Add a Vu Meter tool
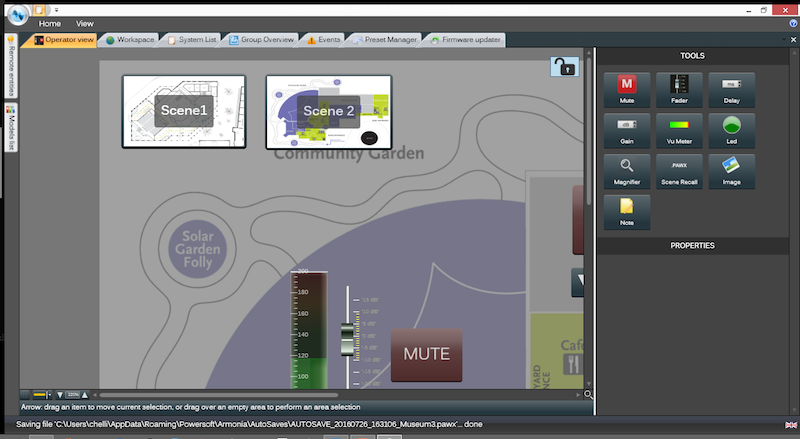This screenshot has width=800, height=439. click(679, 128)
